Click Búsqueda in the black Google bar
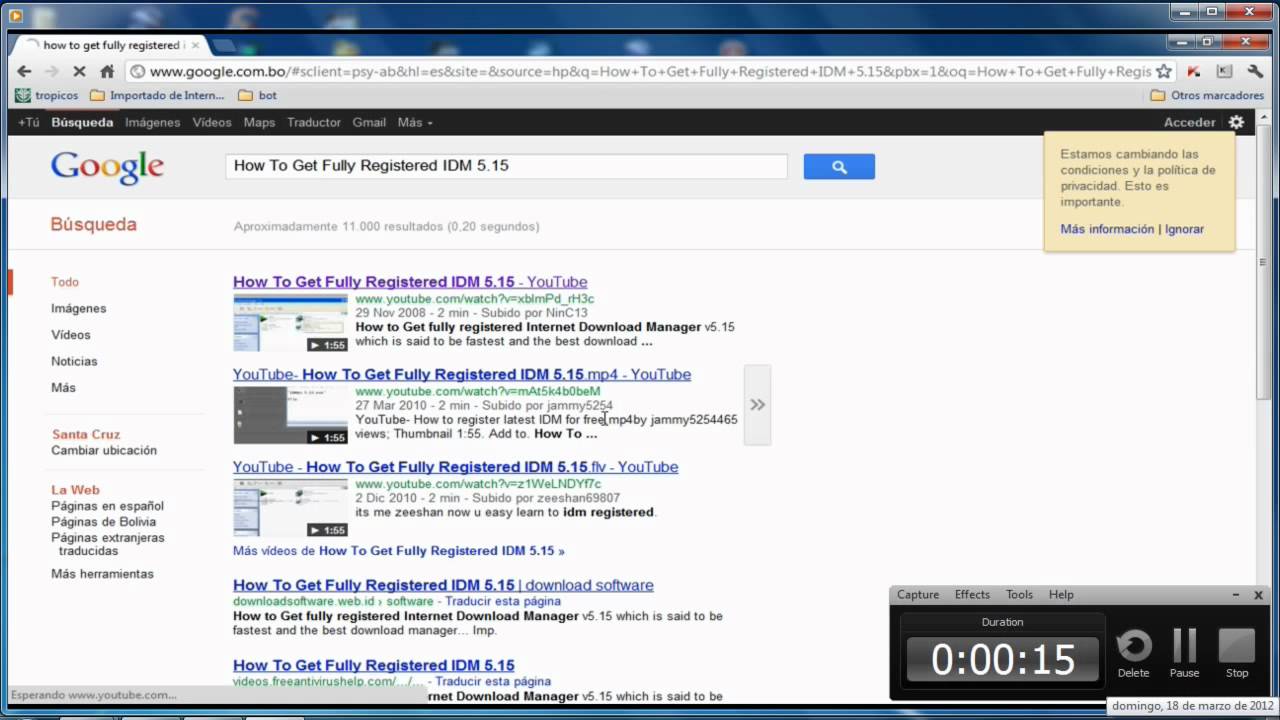 tap(82, 122)
